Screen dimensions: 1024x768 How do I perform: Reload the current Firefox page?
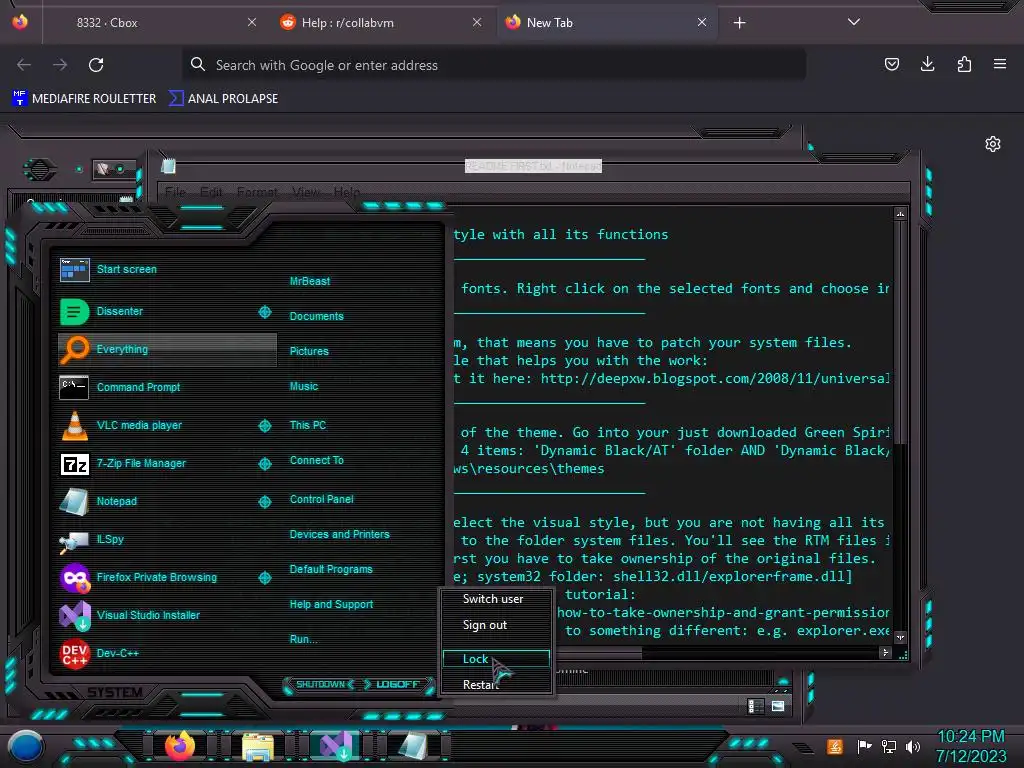coord(96,65)
